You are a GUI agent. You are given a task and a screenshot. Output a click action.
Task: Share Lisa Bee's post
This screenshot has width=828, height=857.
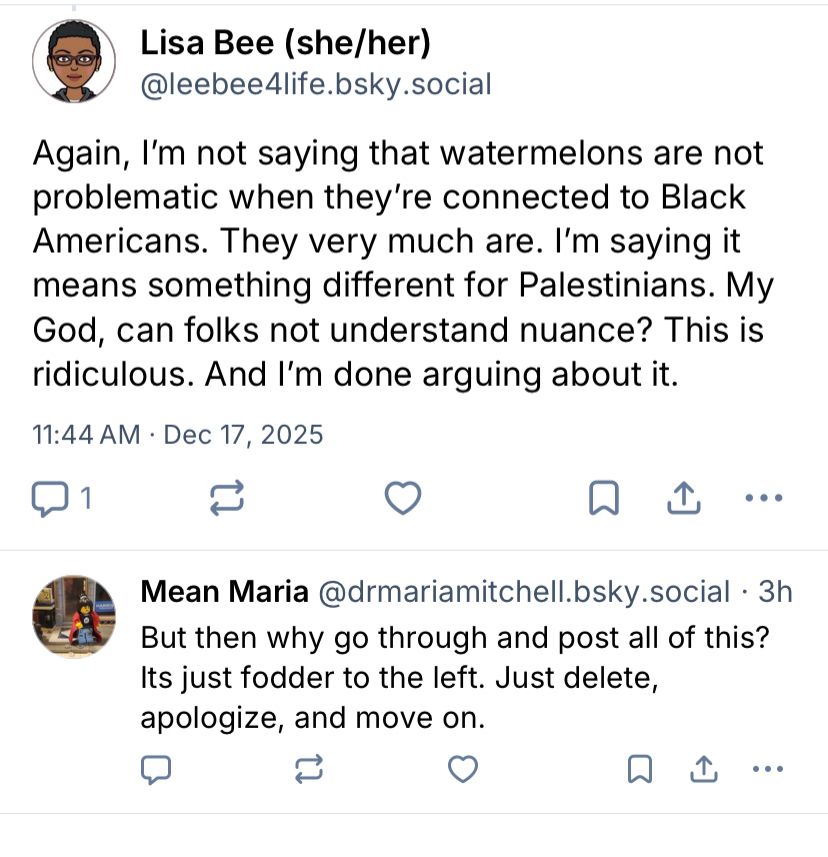[x=683, y=498]
